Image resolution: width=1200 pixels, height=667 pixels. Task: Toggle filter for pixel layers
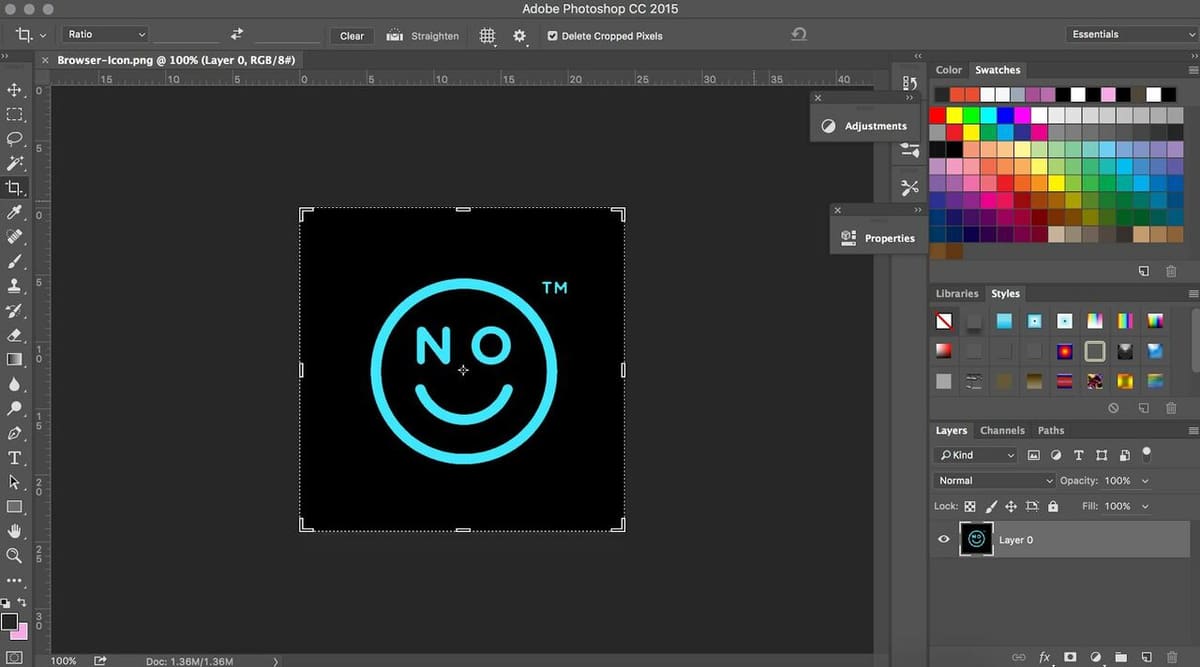pos(1036,455)
